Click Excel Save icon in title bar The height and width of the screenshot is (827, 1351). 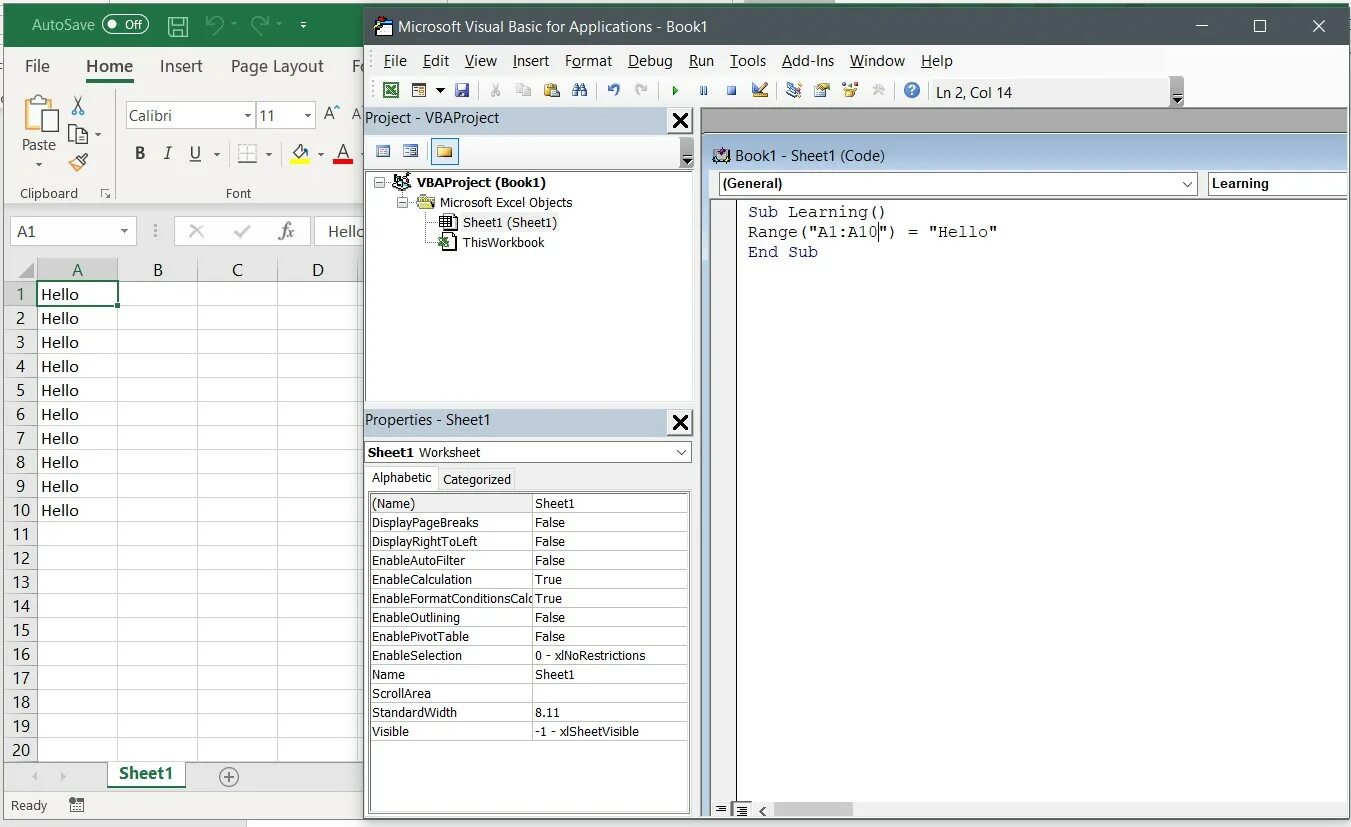(178, 26)
